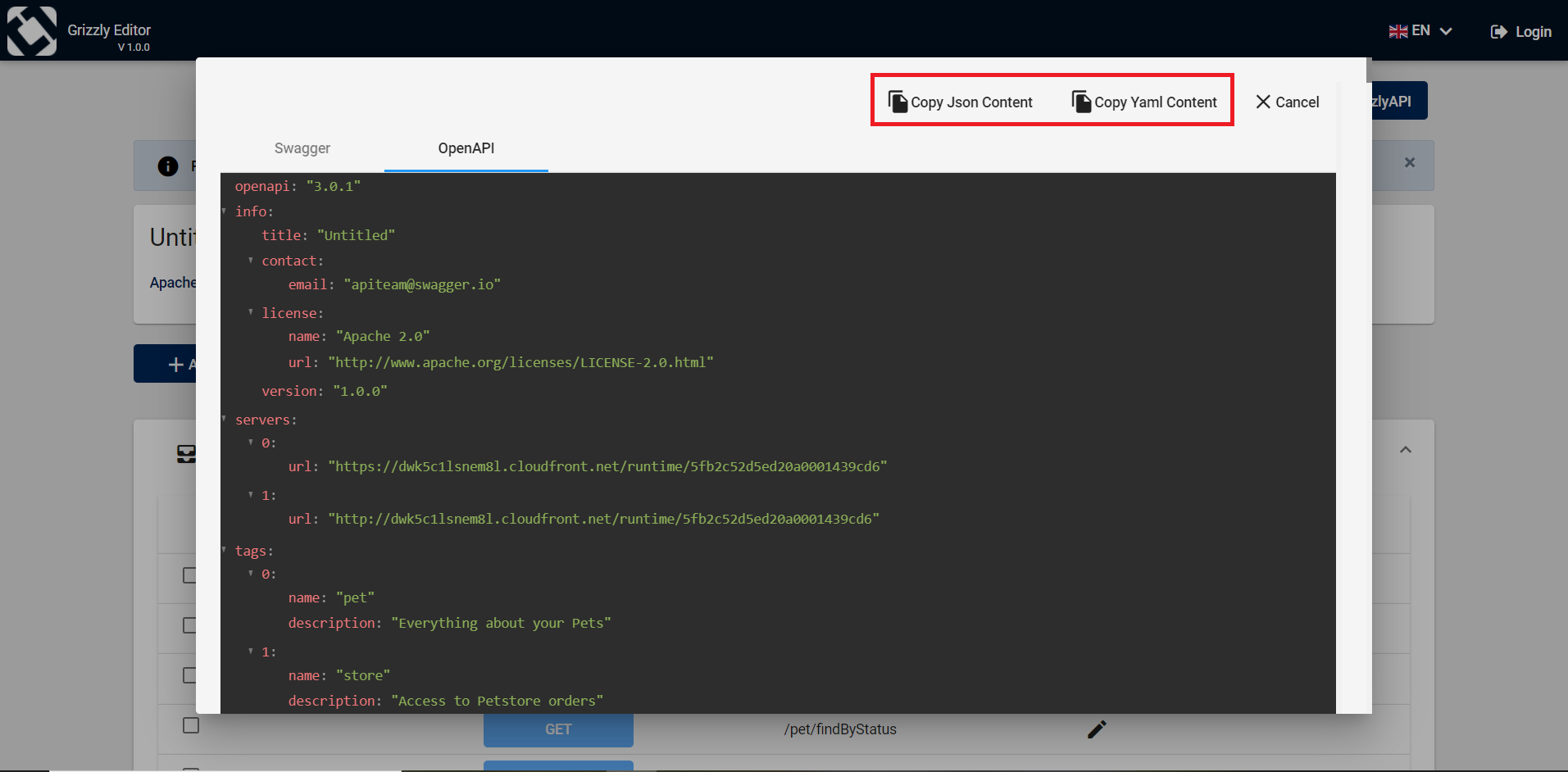
Task: Click "Everything about your Pets" description
Action: coord(501,623)
